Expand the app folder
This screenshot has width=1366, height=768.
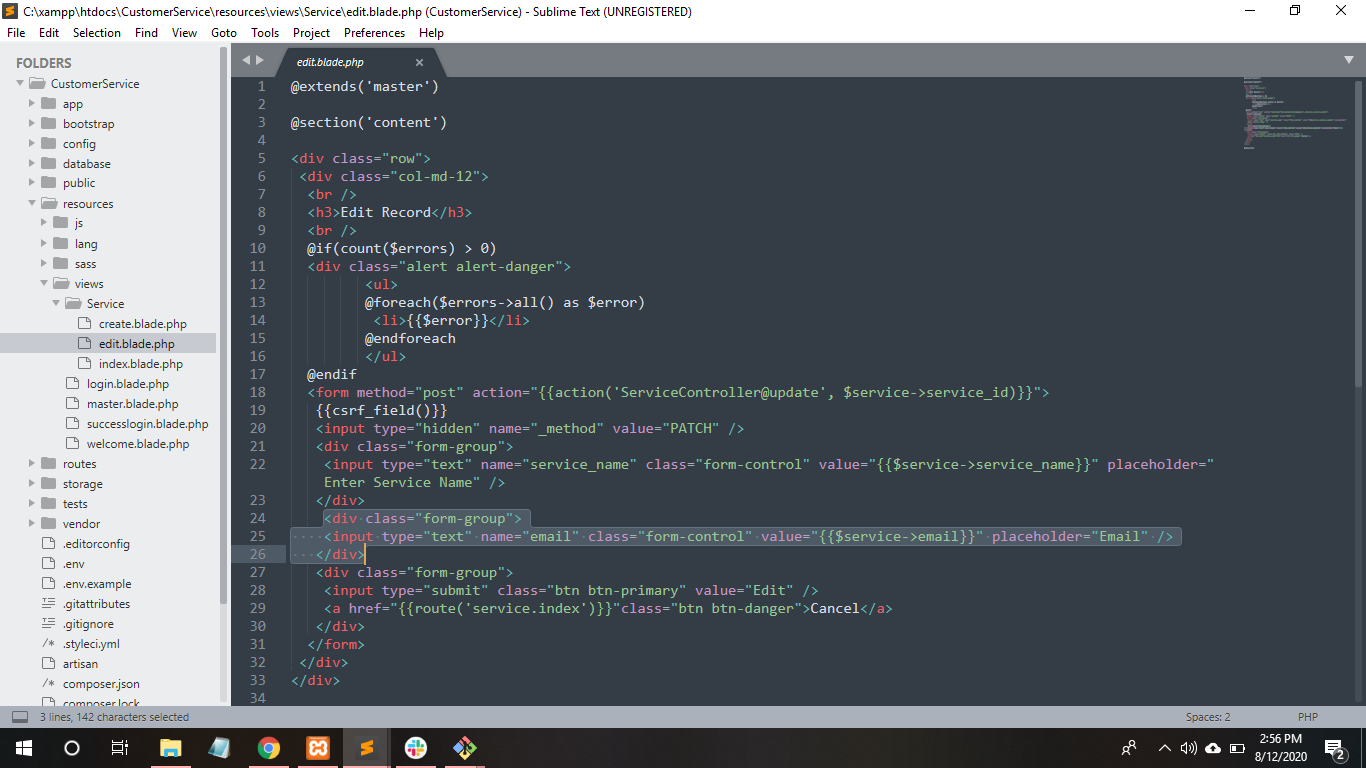(x=33, y=104)
